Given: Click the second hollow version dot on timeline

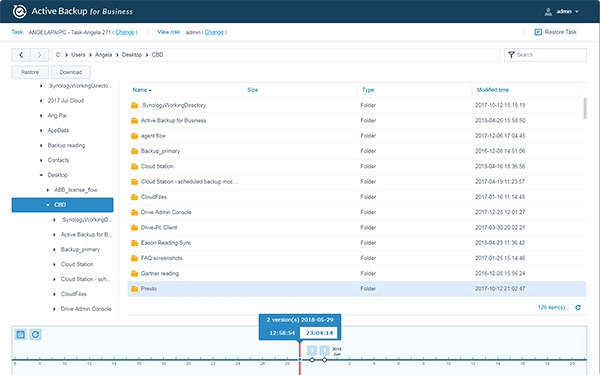Looking at the screenshot, I should coord(324,360).
